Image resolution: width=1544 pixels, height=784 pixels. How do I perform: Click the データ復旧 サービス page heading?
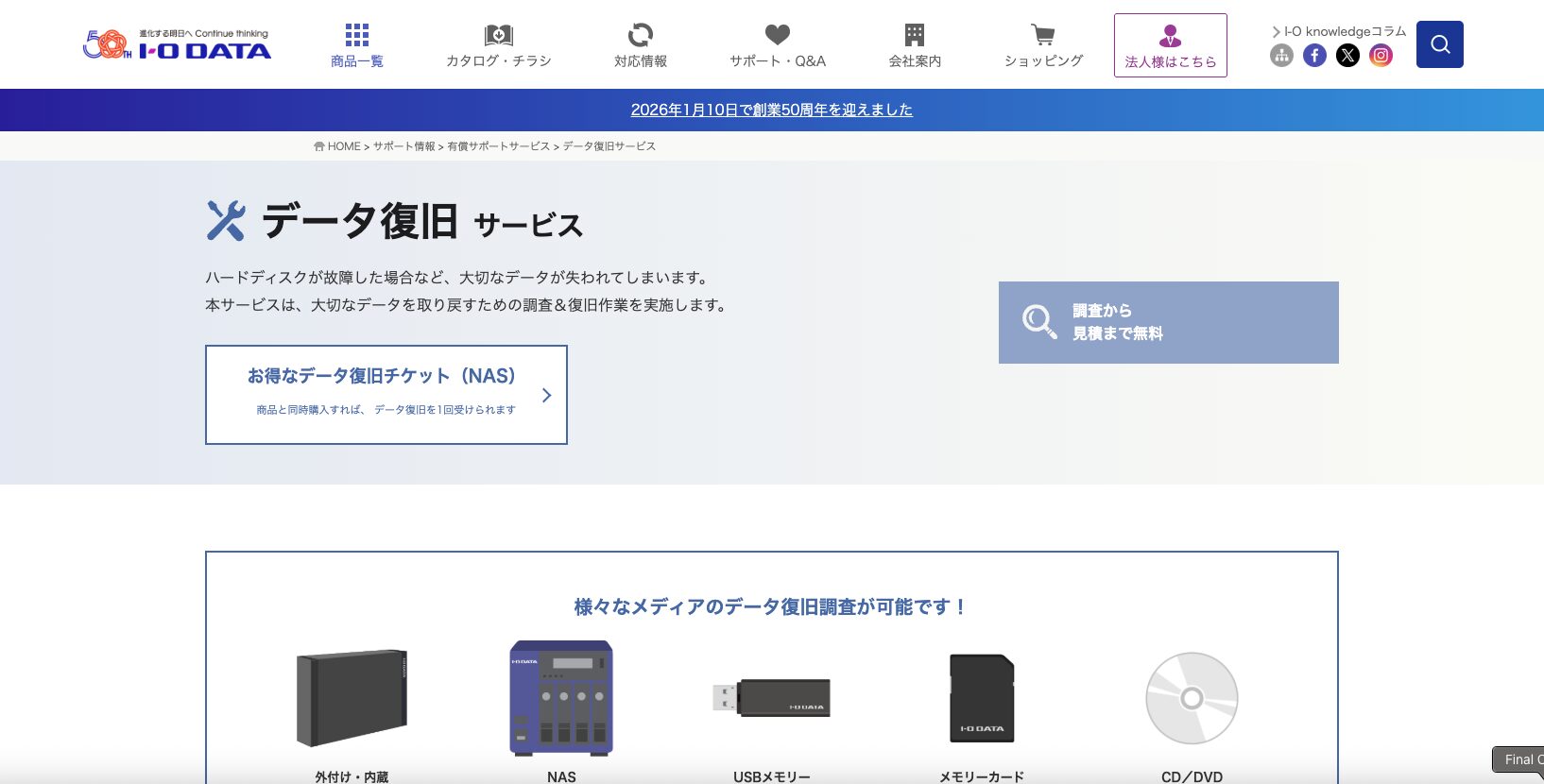pos(422,222)
